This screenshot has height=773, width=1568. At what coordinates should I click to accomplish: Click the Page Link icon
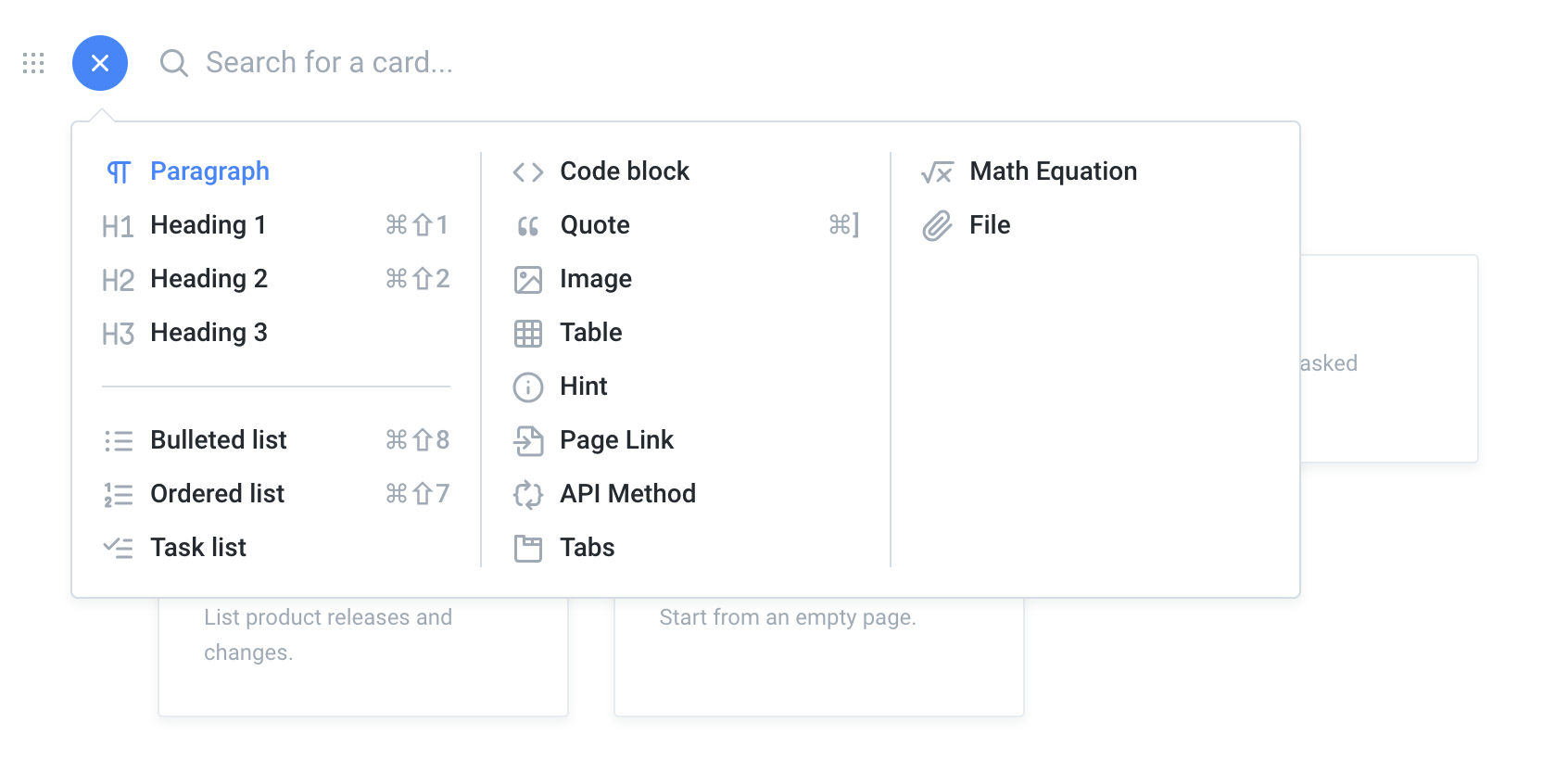528,441
